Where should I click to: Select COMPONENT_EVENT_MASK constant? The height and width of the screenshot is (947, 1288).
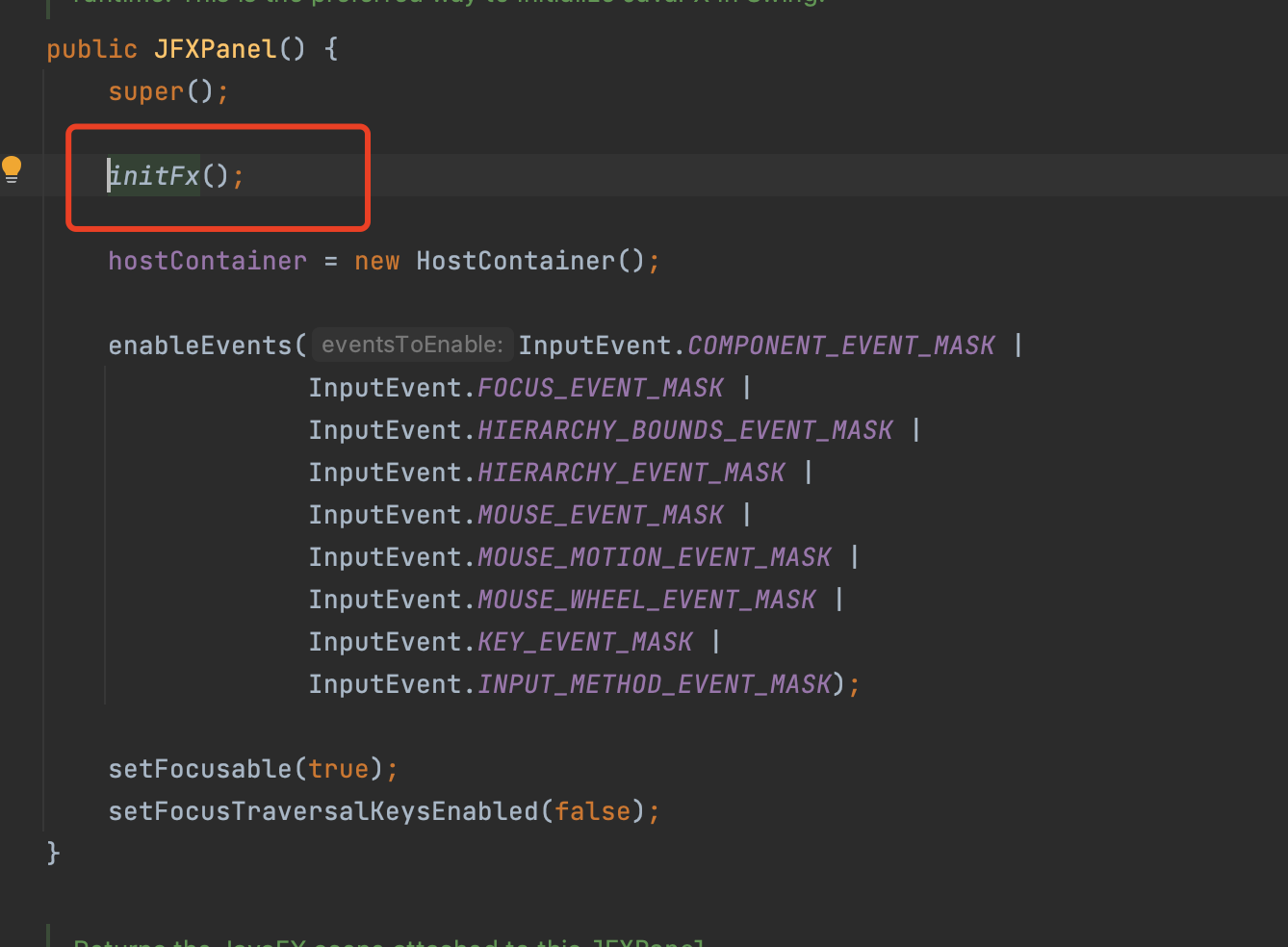[x=839, y=345]
